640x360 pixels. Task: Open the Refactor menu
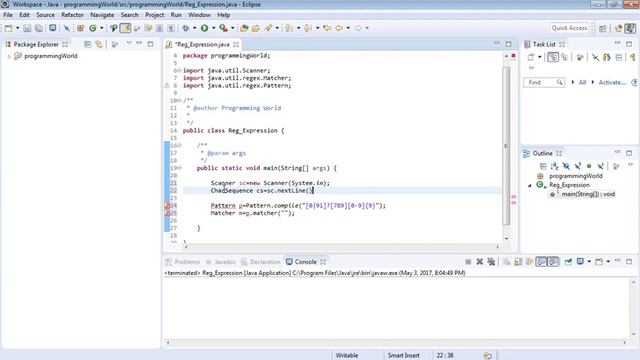[x=72, y=15]
